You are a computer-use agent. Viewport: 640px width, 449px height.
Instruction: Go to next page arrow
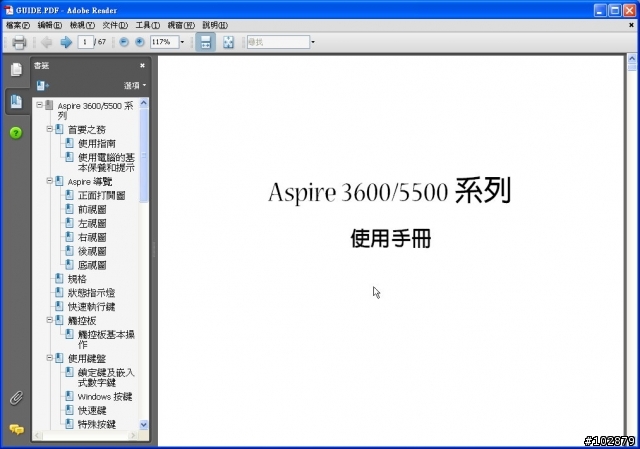[66, 42]
